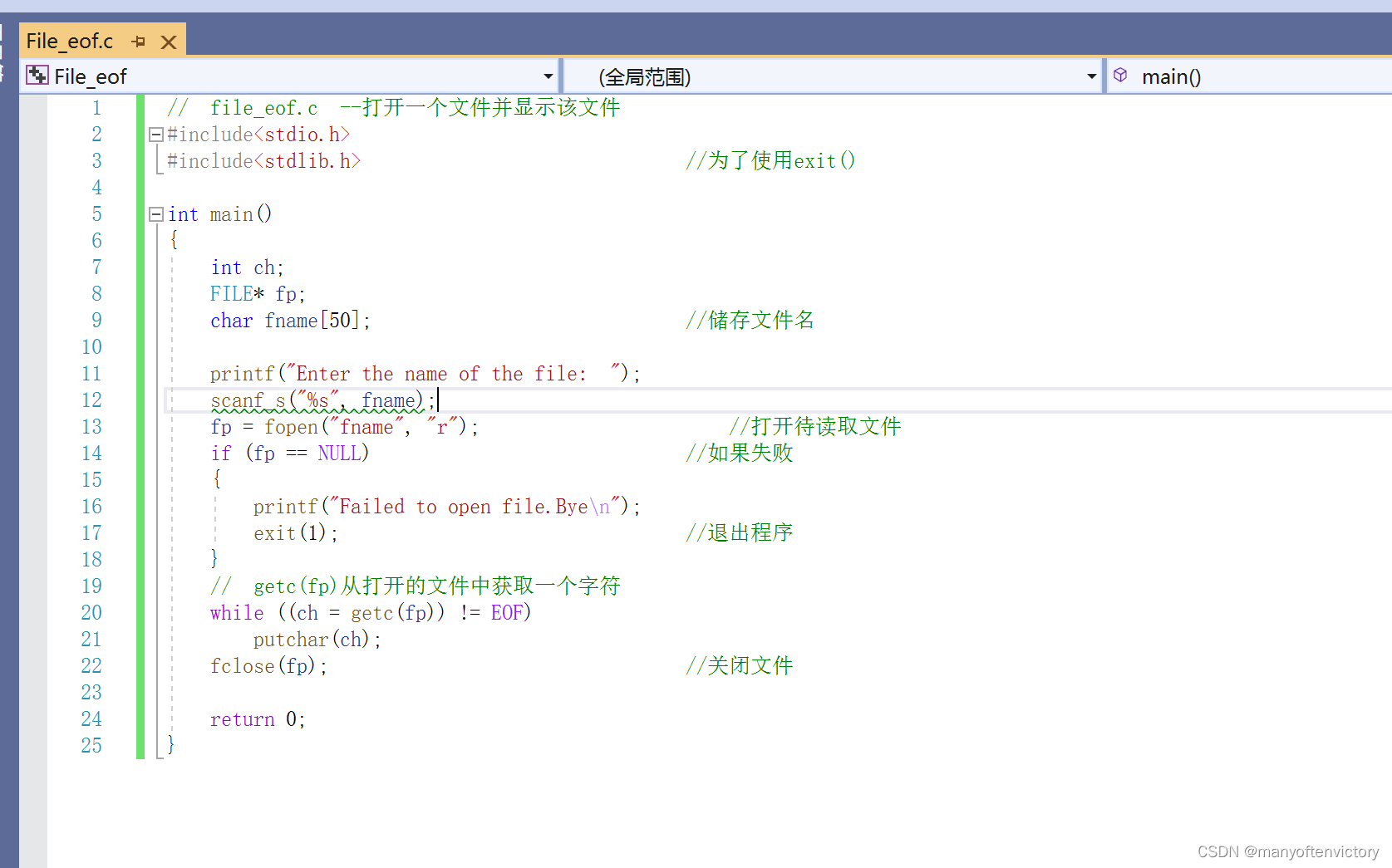Click the scanf_s function call
Viewport: 1392px width, 868px height.
click(x=248, y=401)
